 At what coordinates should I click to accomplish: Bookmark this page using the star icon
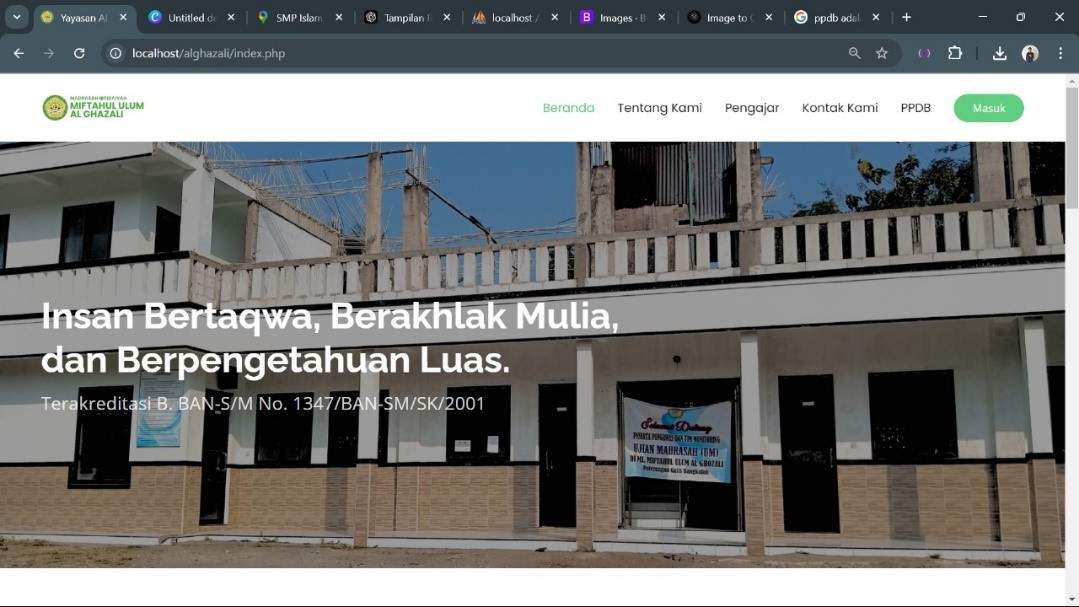click(x=881, y=53)
